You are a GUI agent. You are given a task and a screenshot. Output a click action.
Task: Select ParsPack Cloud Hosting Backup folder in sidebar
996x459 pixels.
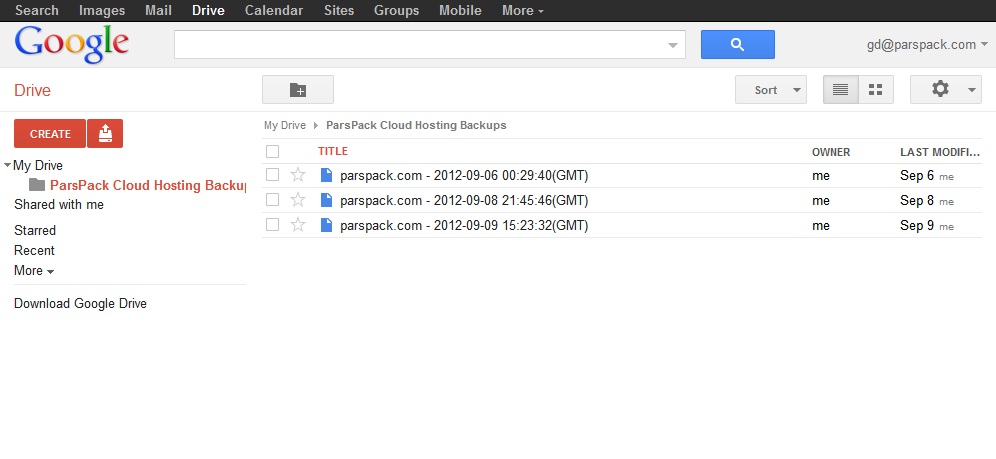147,185
